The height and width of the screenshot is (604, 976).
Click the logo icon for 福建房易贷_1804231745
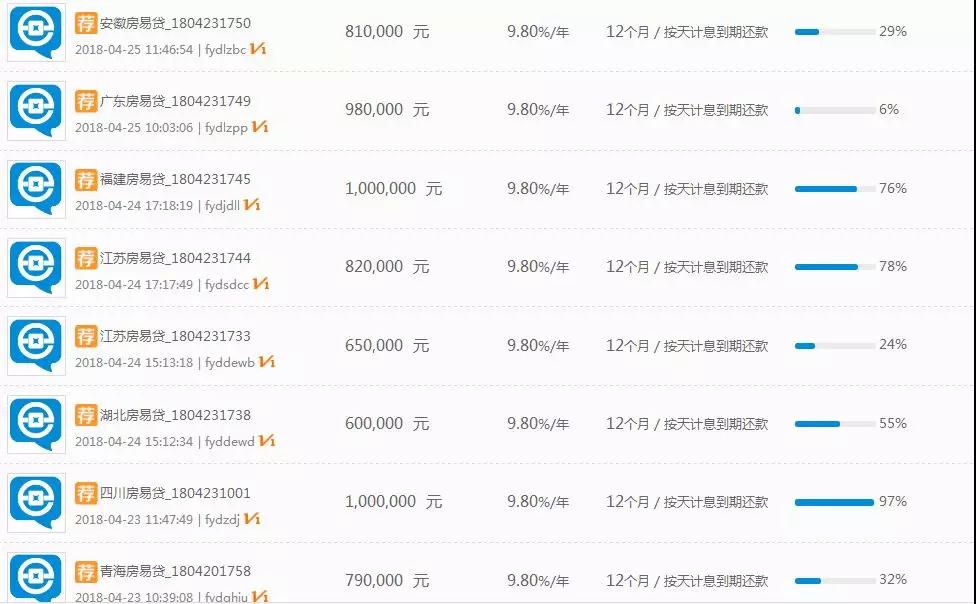click(x=36, y=189)
